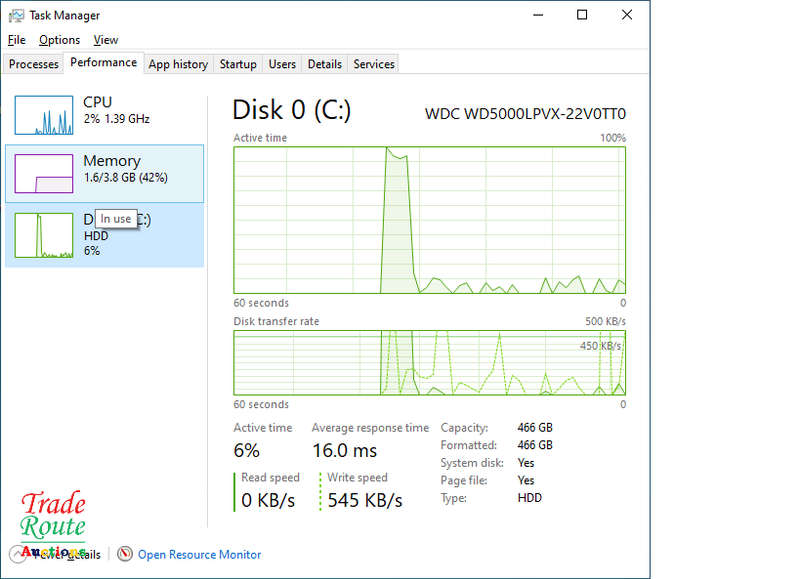Switch to the Processes tab
Image resolution: width=800 pixels, height=579 pixels.
tap(34, 64)
